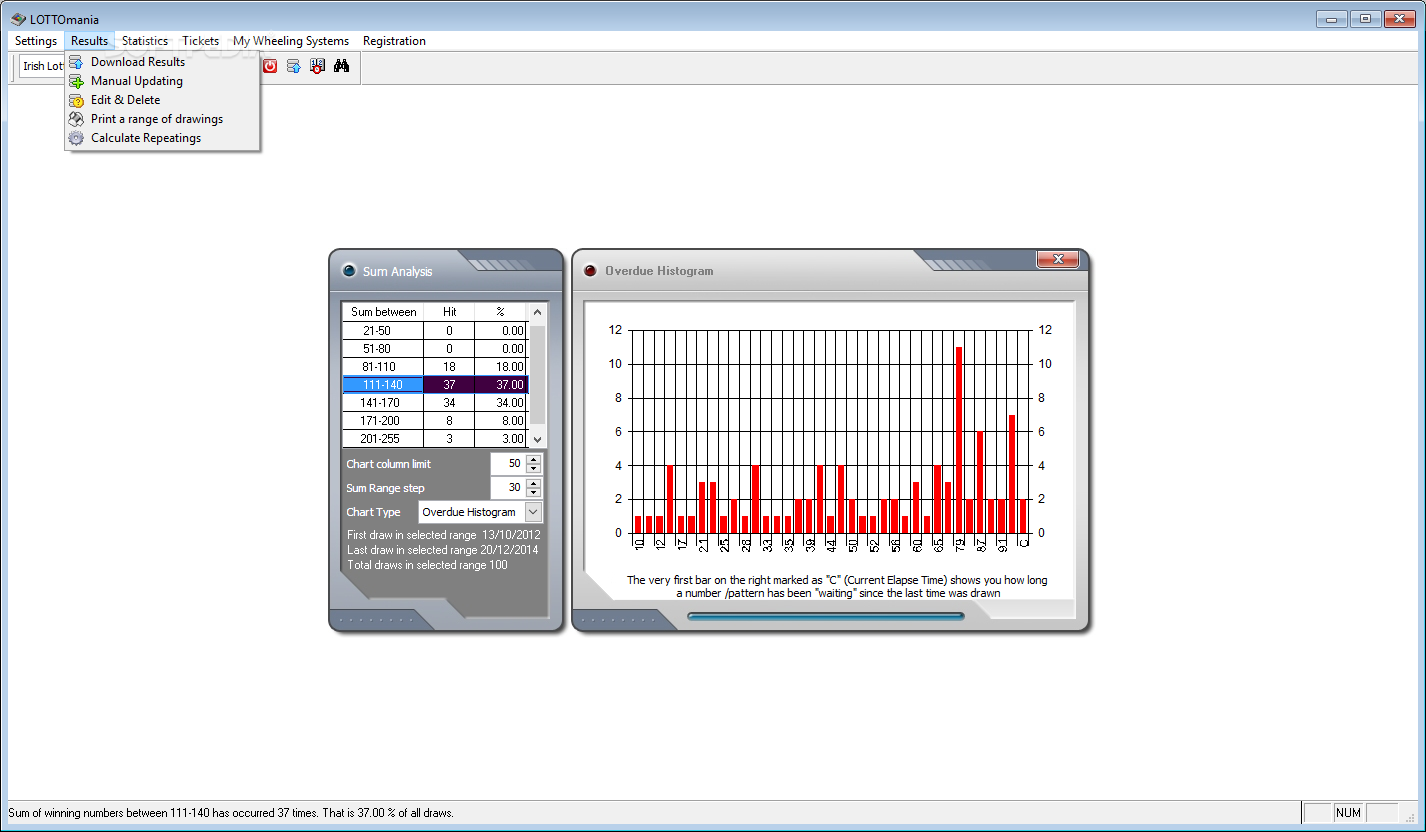Image resolution: width=1426 pixels, height=832 pixels.
Task: Select the 201-255 sum range row
Action: pos(435,438)
